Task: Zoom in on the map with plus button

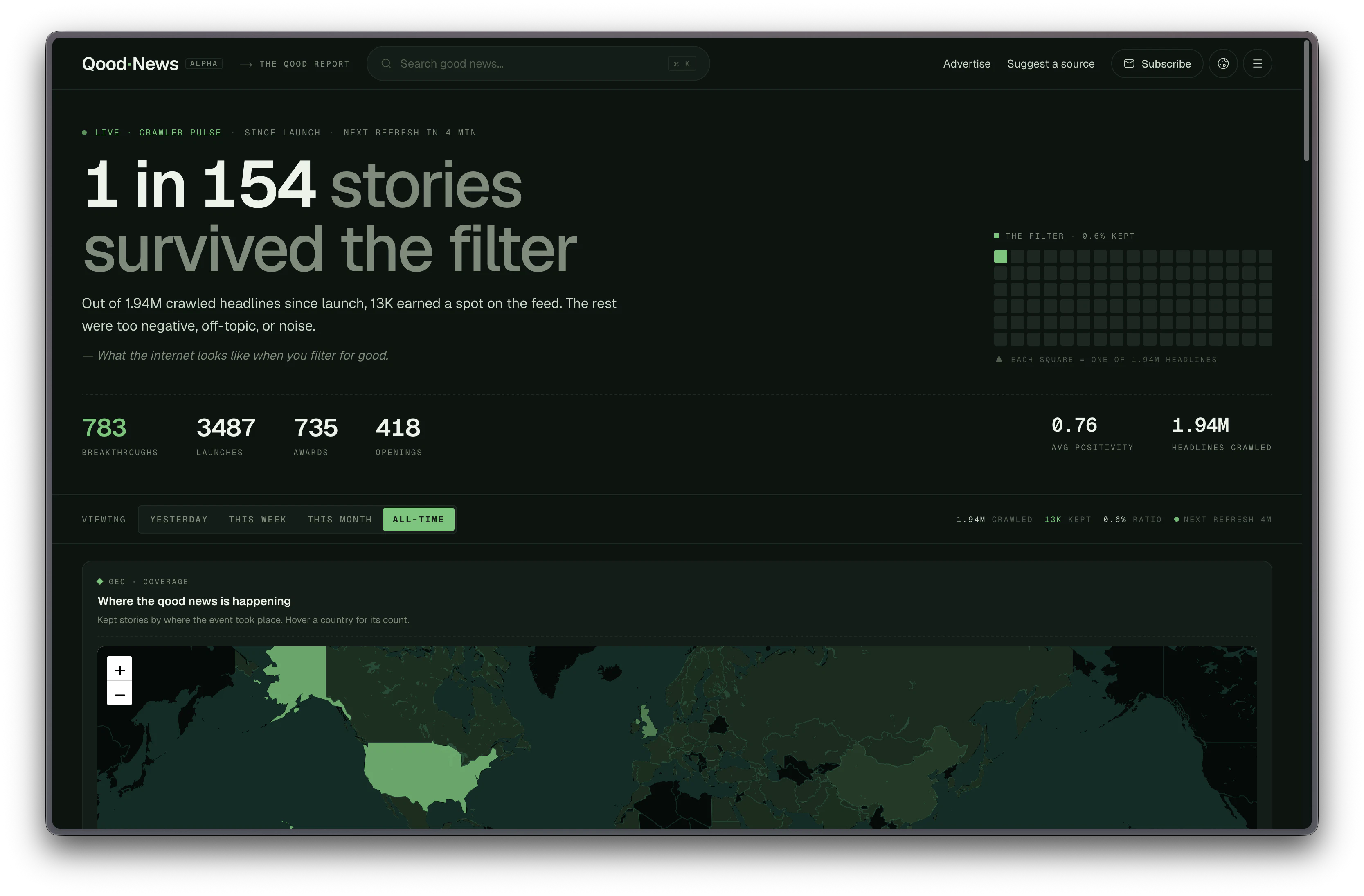Action: (119, 670)
